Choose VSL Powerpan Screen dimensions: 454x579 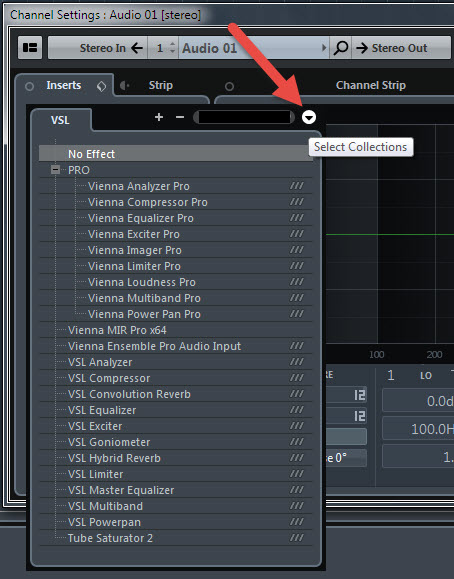click(176, 522)
